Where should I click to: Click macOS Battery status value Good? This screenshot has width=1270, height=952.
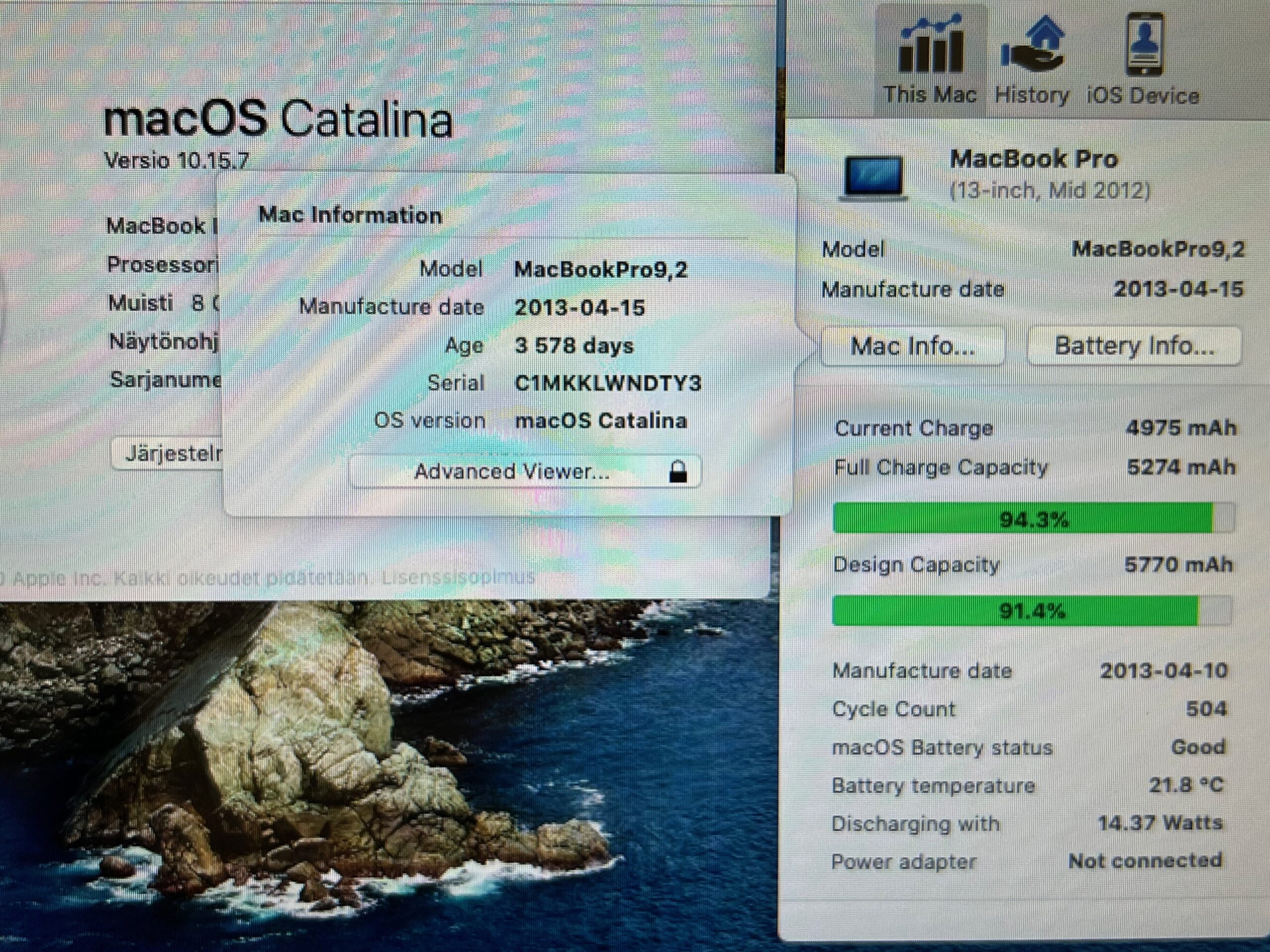(x=1198, y=747)
